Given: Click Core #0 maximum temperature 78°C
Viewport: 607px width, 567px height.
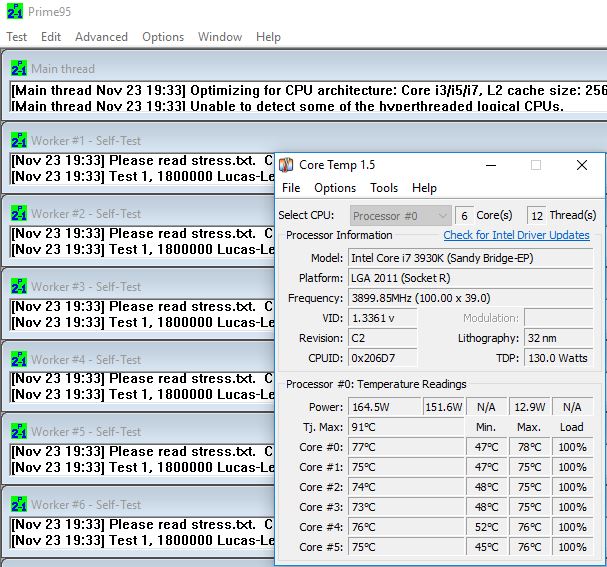Looking at the screenshot, I should pyautogui.click(x=529, y=447).
